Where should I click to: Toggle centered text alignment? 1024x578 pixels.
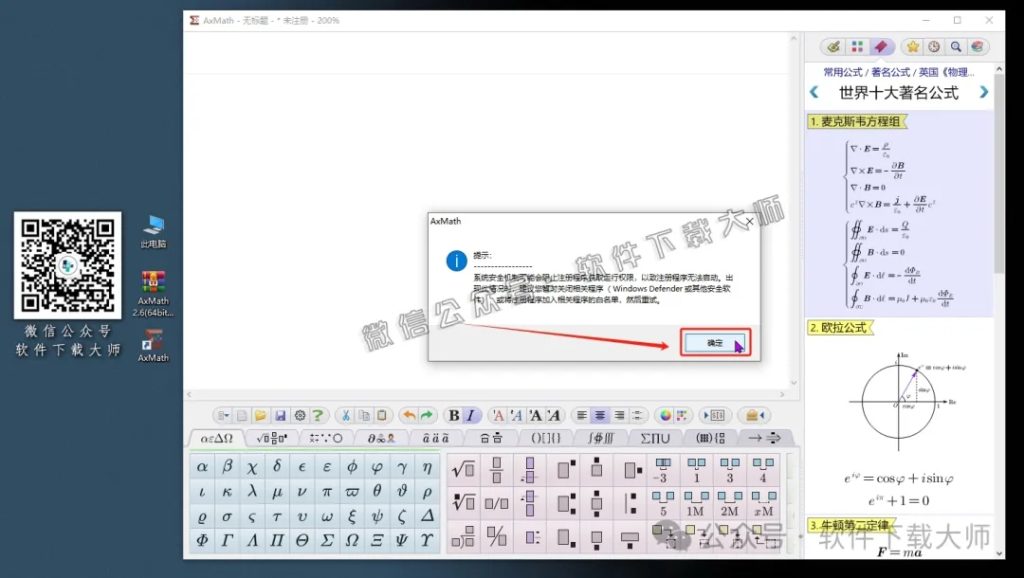click(601, 415)
